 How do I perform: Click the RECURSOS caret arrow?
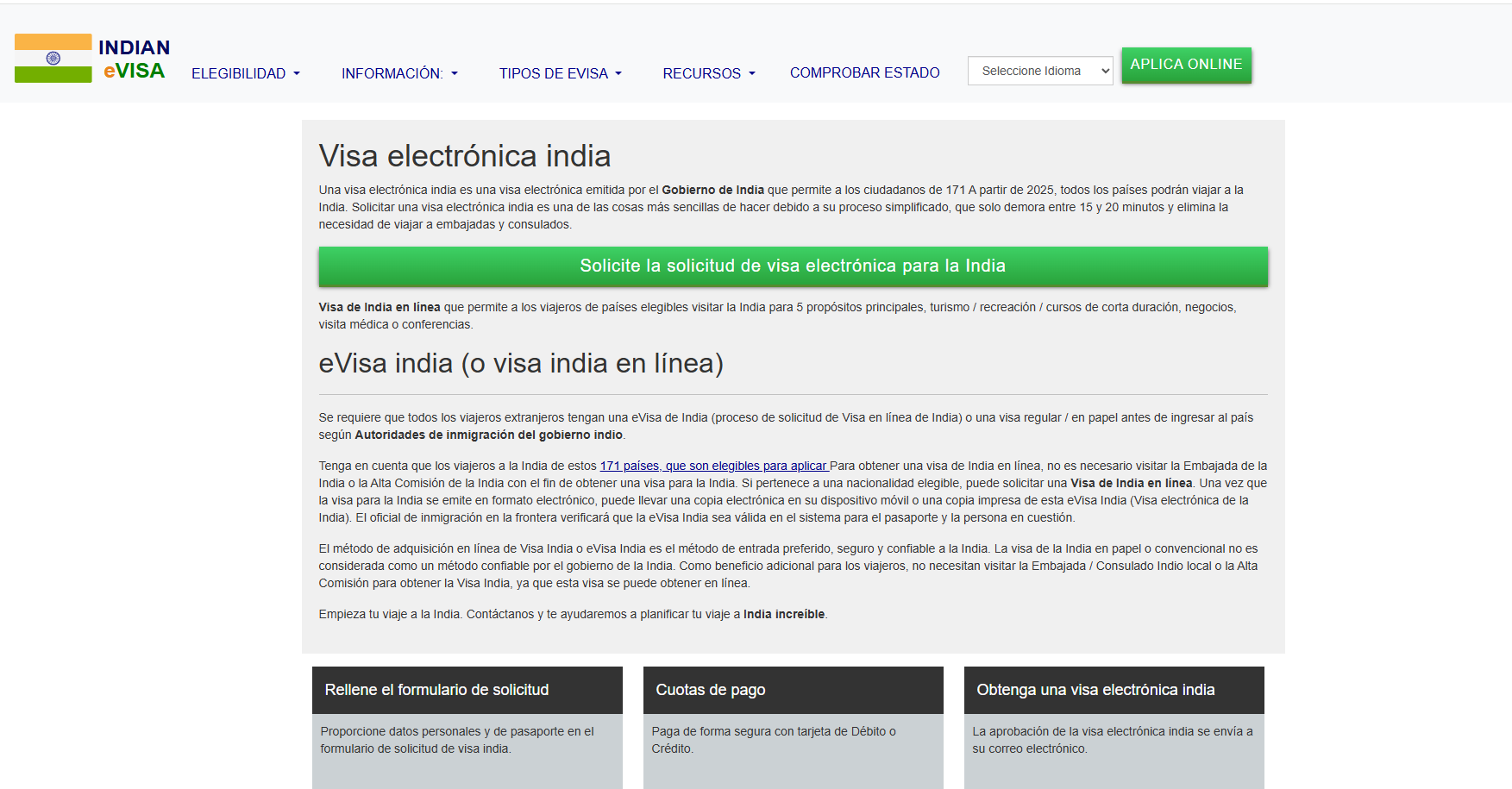[x=752, y=74]
